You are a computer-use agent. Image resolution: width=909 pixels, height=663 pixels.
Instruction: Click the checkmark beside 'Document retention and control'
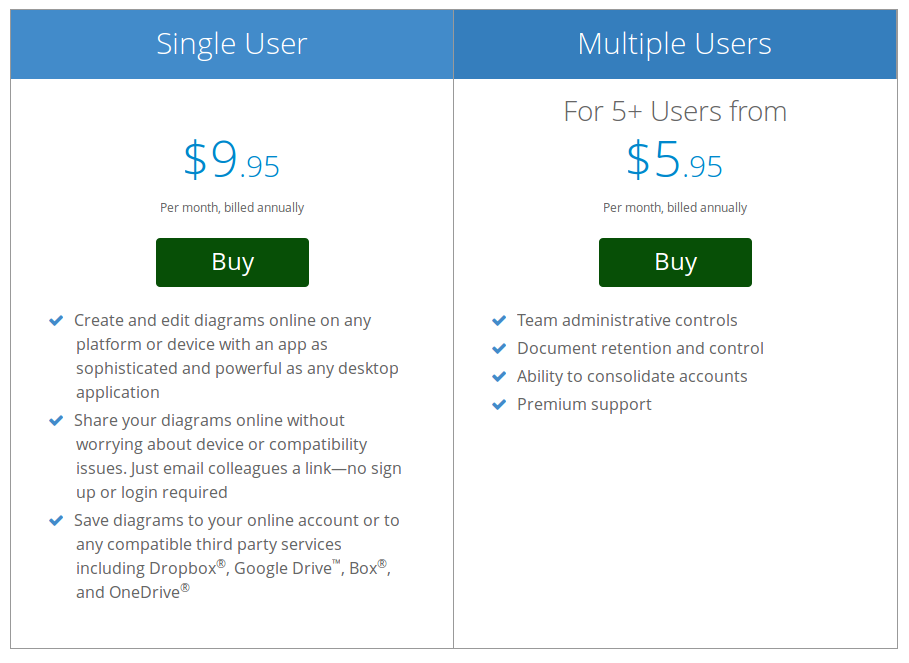click(x=499, y=348)
